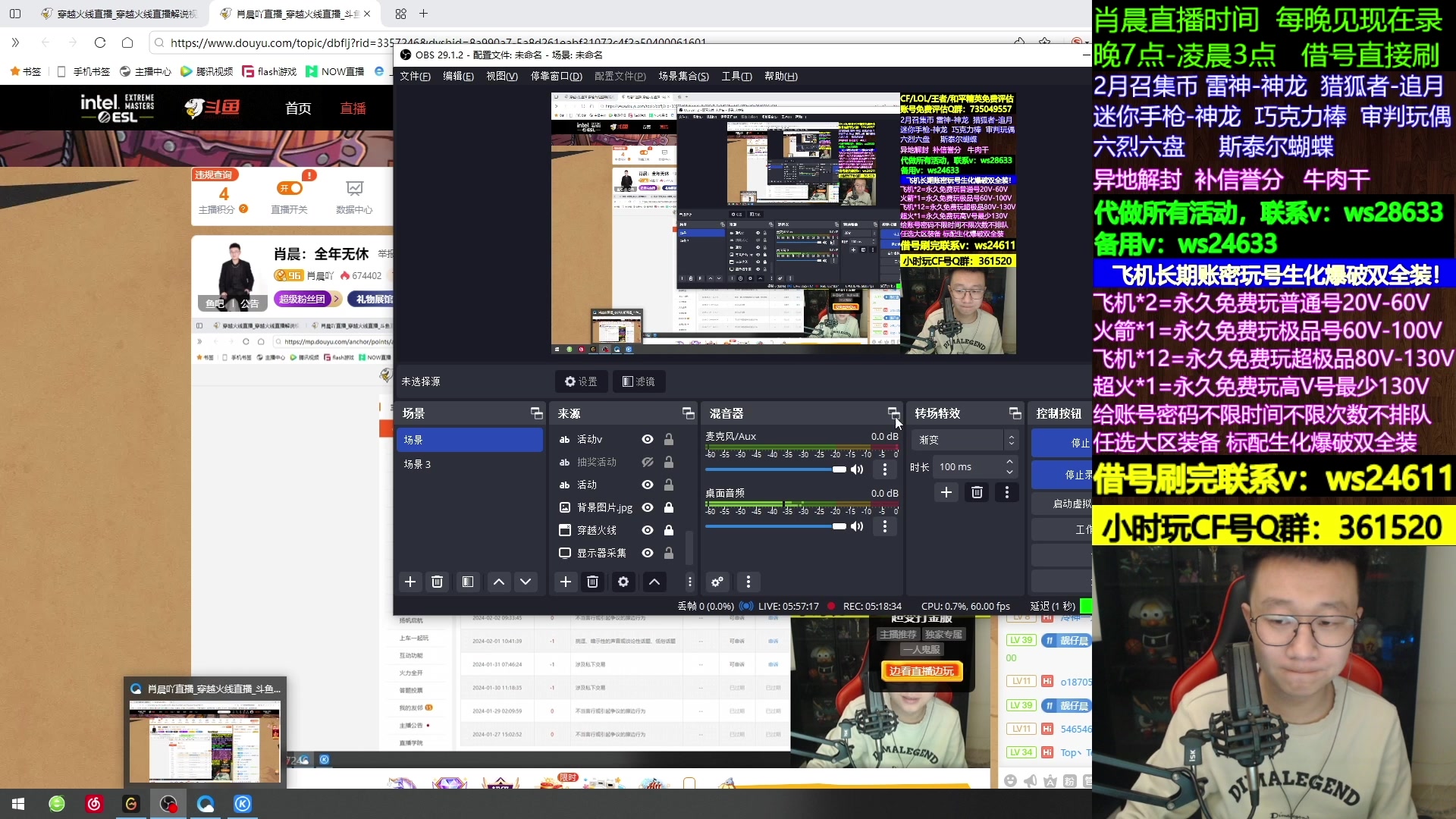Hide the 活动v source
Viewport: 1456px width, 819px height.
pyautogui.click(x=648, y=439)
